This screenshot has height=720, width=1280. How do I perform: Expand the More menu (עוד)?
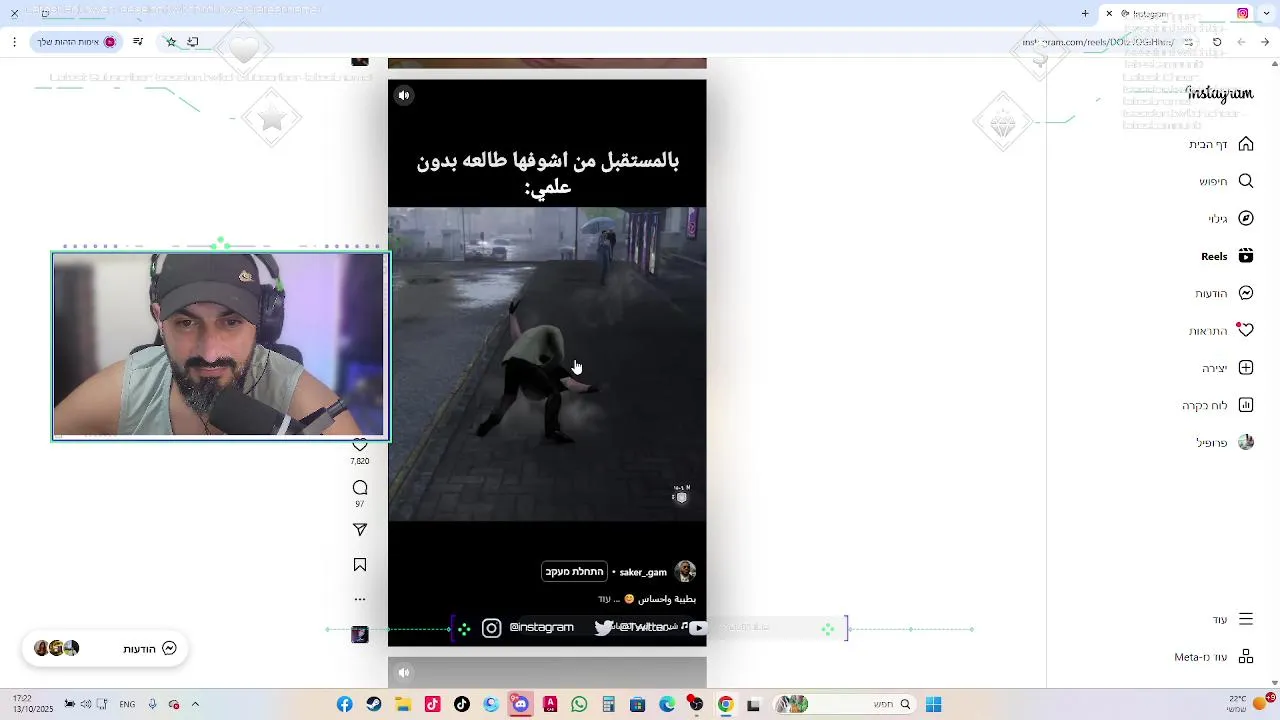coord(1232,619)
